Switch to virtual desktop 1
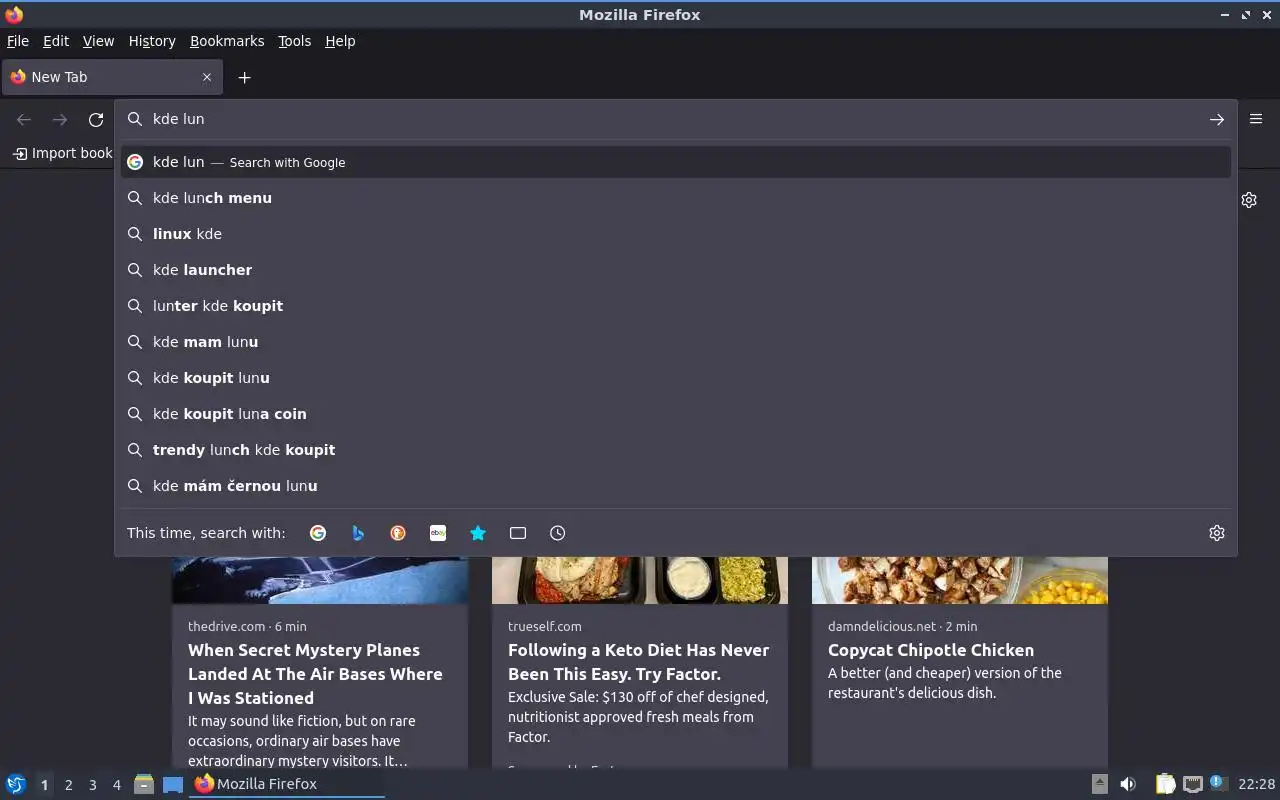 click(44, 785)
